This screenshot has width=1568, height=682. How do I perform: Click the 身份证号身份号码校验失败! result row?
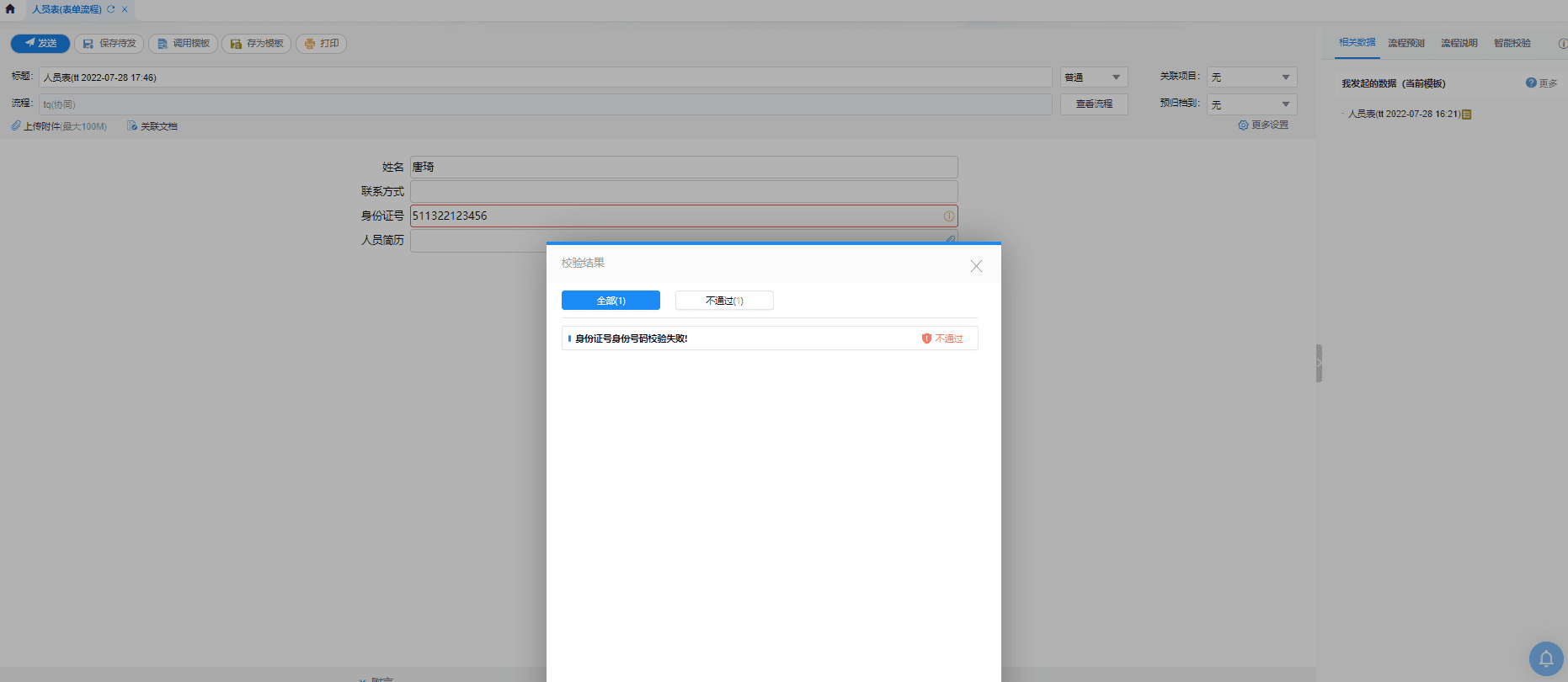click(770, 338)
